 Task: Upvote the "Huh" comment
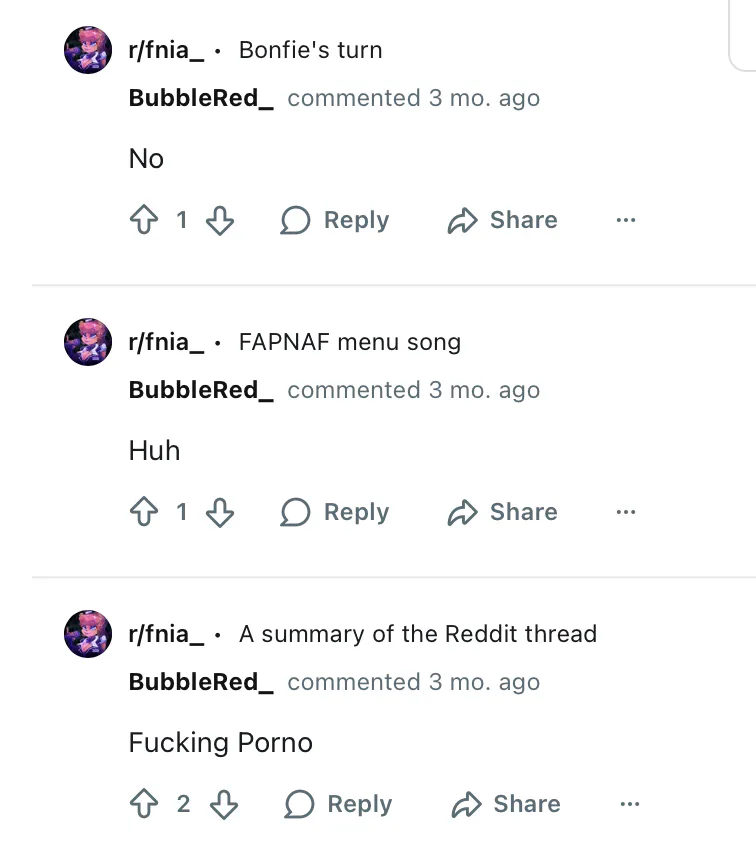(x=145, y=512)
